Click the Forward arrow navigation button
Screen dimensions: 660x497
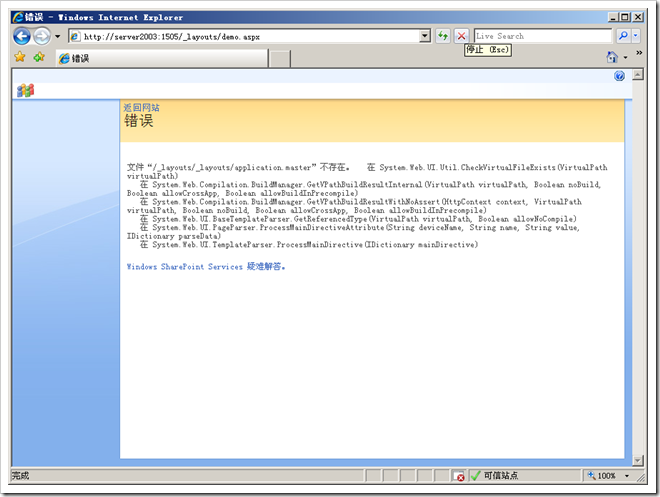click(x=42, y=36)
